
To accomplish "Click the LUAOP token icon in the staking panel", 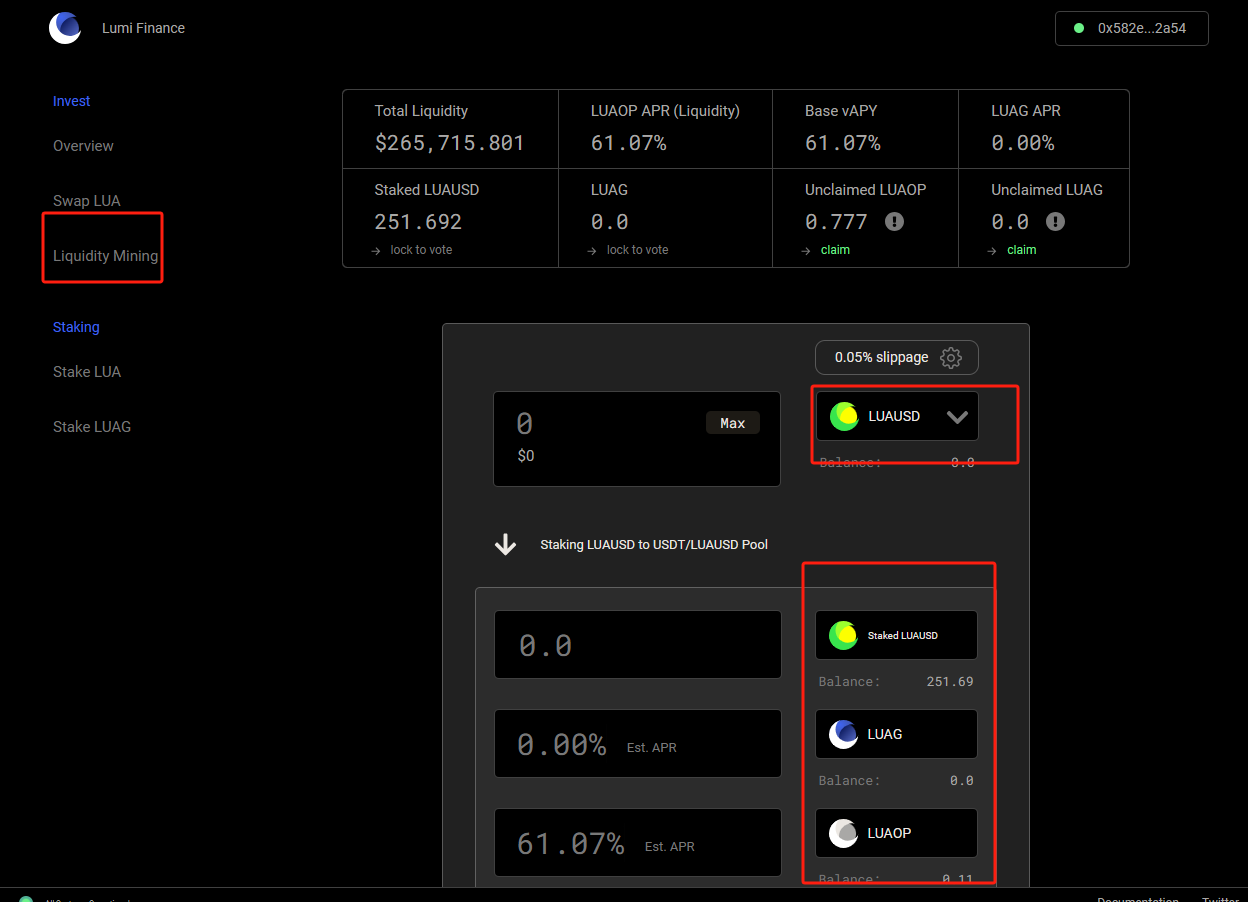I will [x=843, y=833].
